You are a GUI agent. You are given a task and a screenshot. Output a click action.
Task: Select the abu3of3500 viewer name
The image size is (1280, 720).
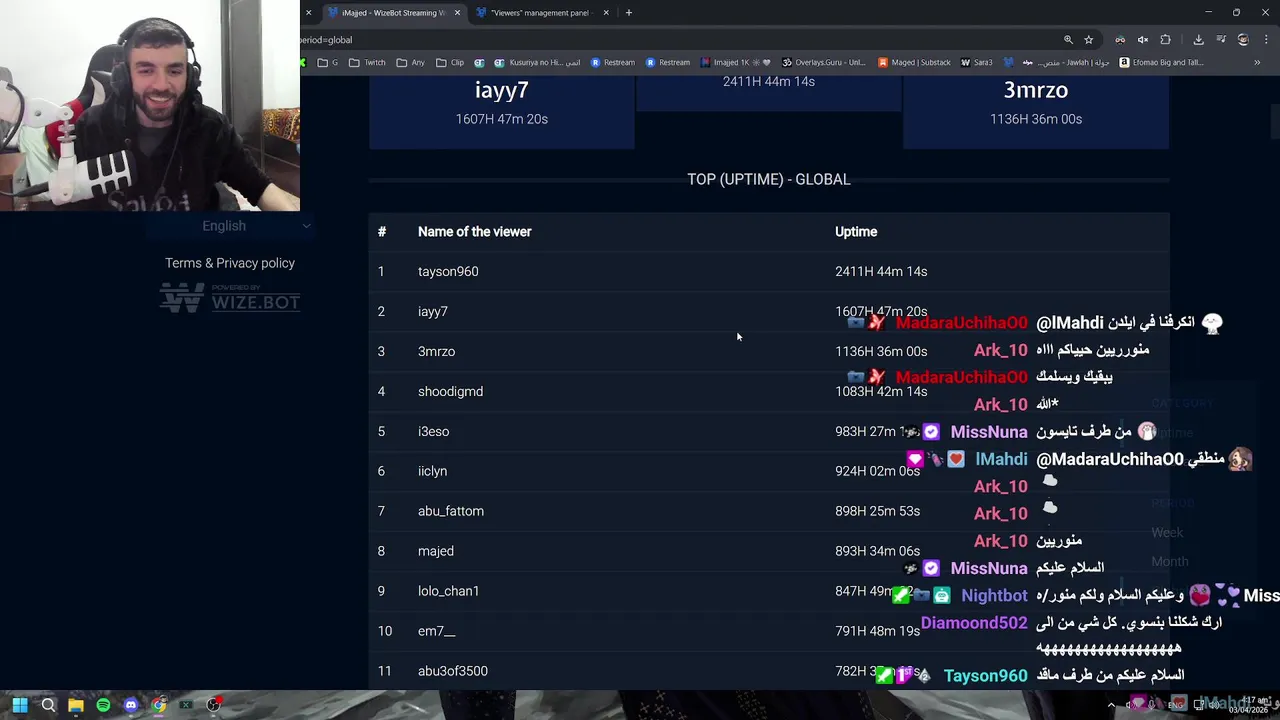453,671
